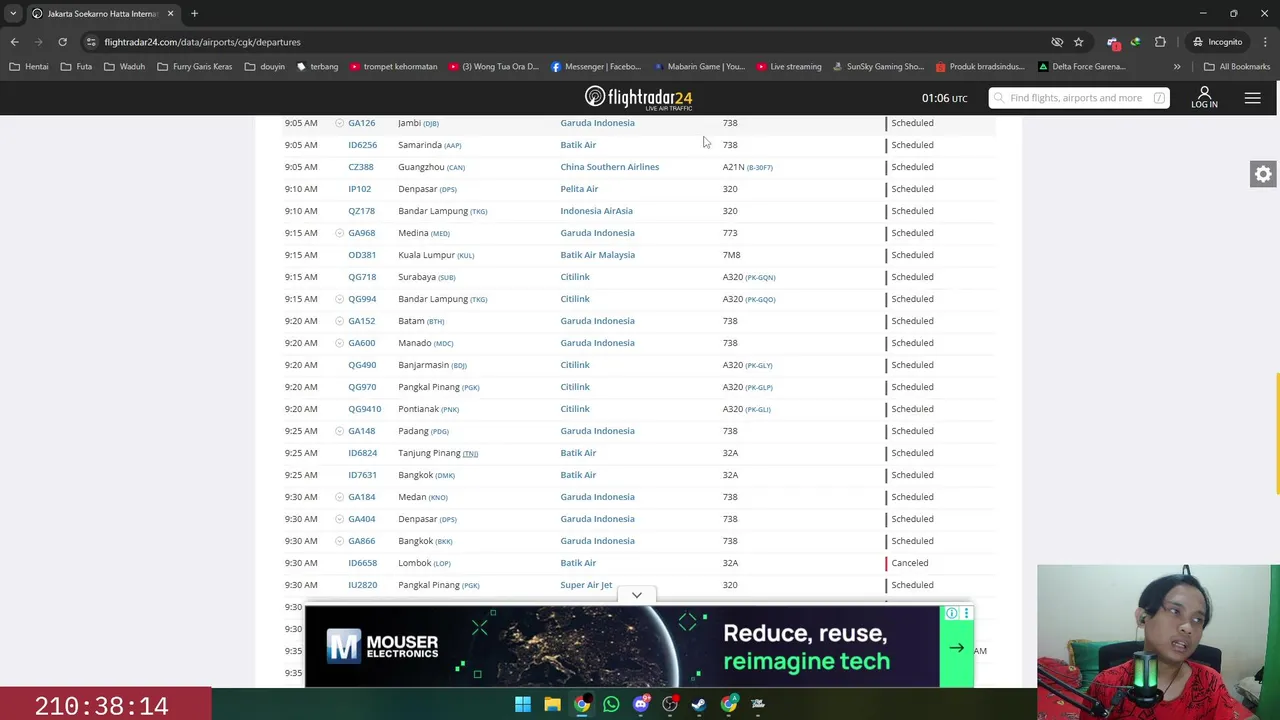Click the green arrow on Mouser ad
The image size is (1280, 720).
pos(956,648)
